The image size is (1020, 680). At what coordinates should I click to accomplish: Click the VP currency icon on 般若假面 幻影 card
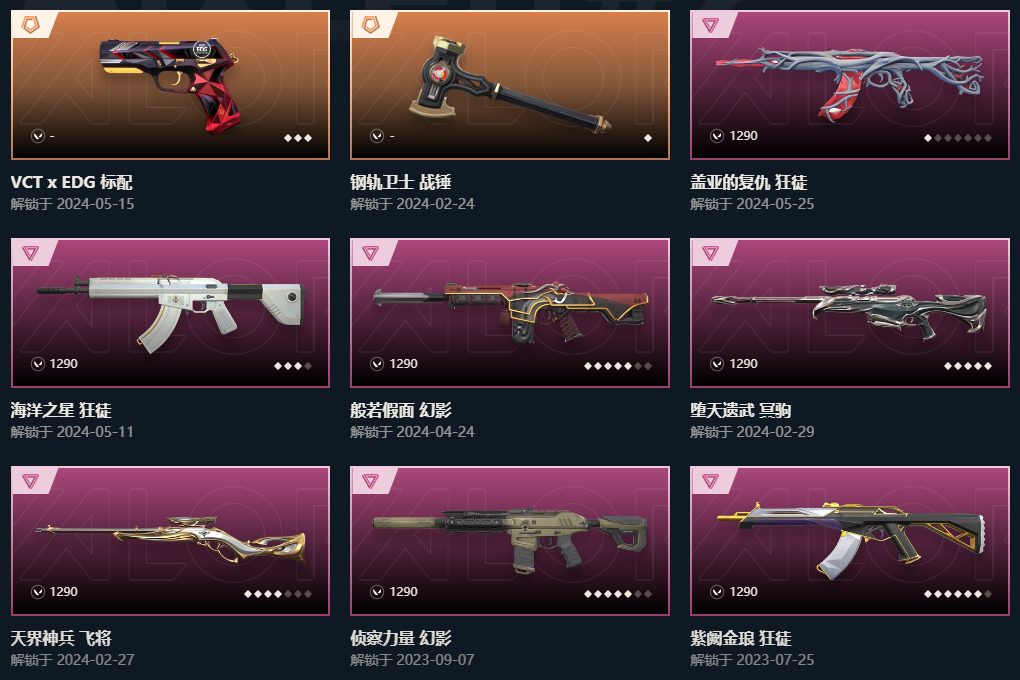pos(377,364)
